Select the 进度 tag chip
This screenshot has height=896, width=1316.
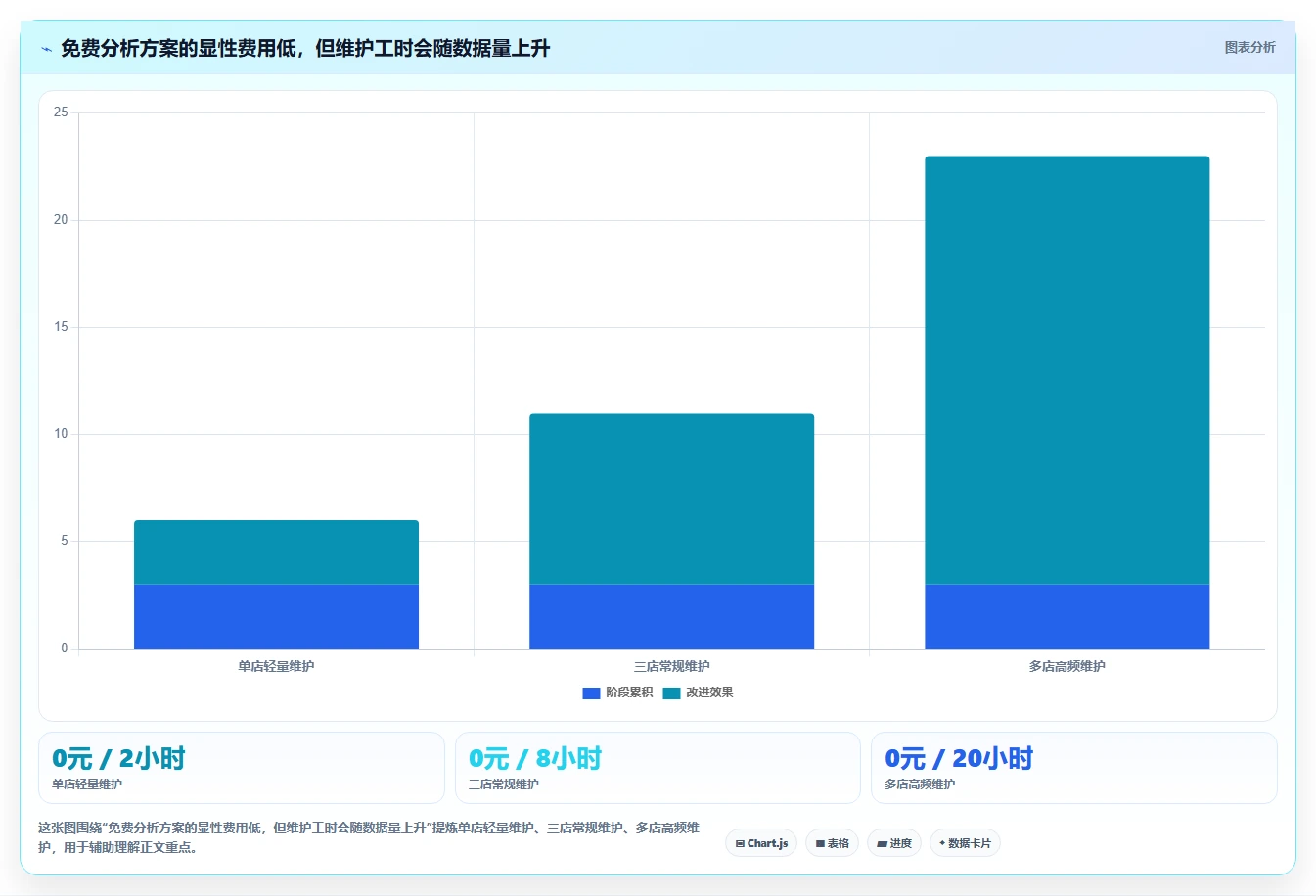coord(894,843)
